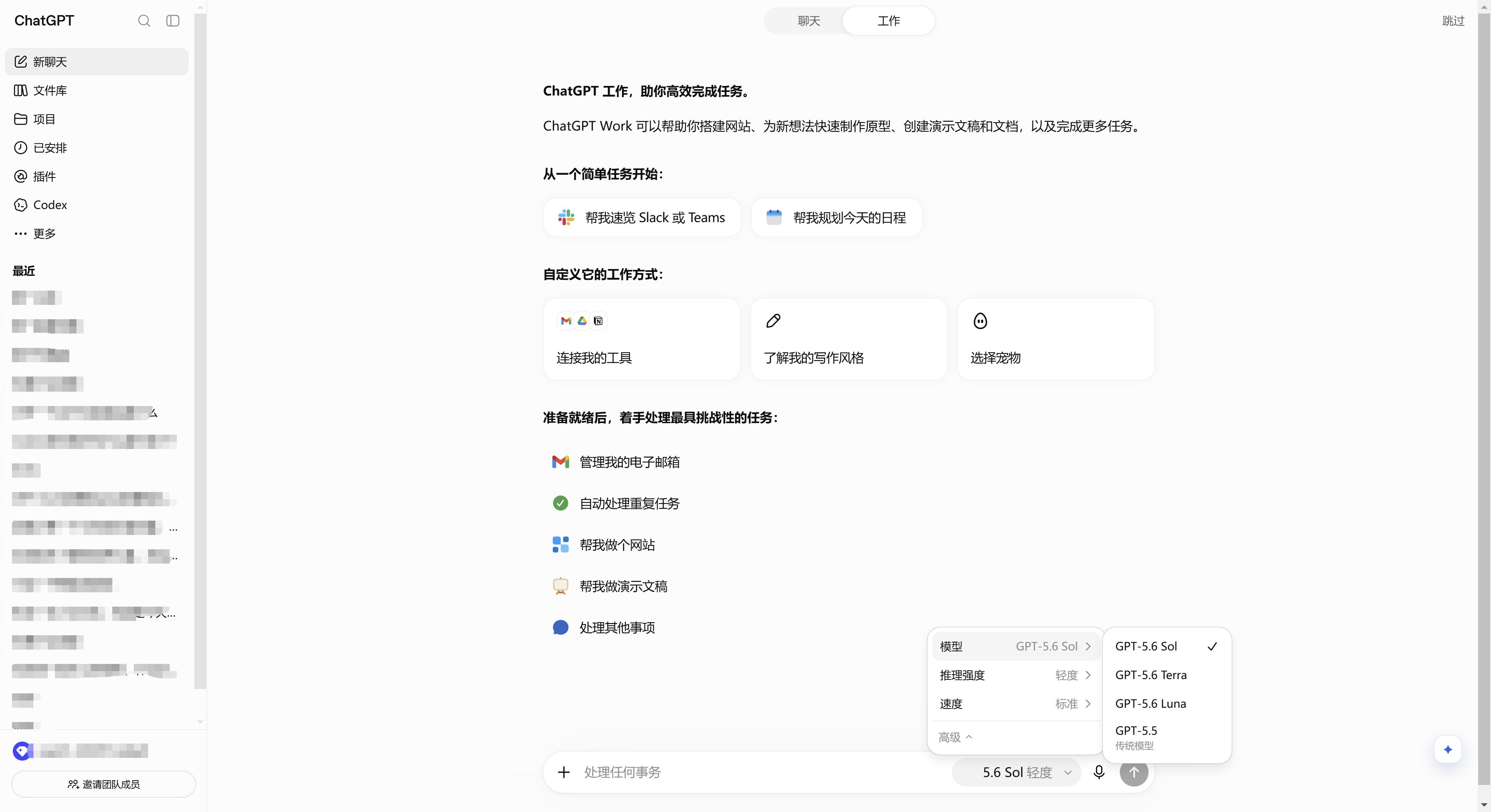Image resolution: width=1491 pixels, height=812 pixels.
Task: Open 项目 in the sidebar
Action: [x=97, y=119]
